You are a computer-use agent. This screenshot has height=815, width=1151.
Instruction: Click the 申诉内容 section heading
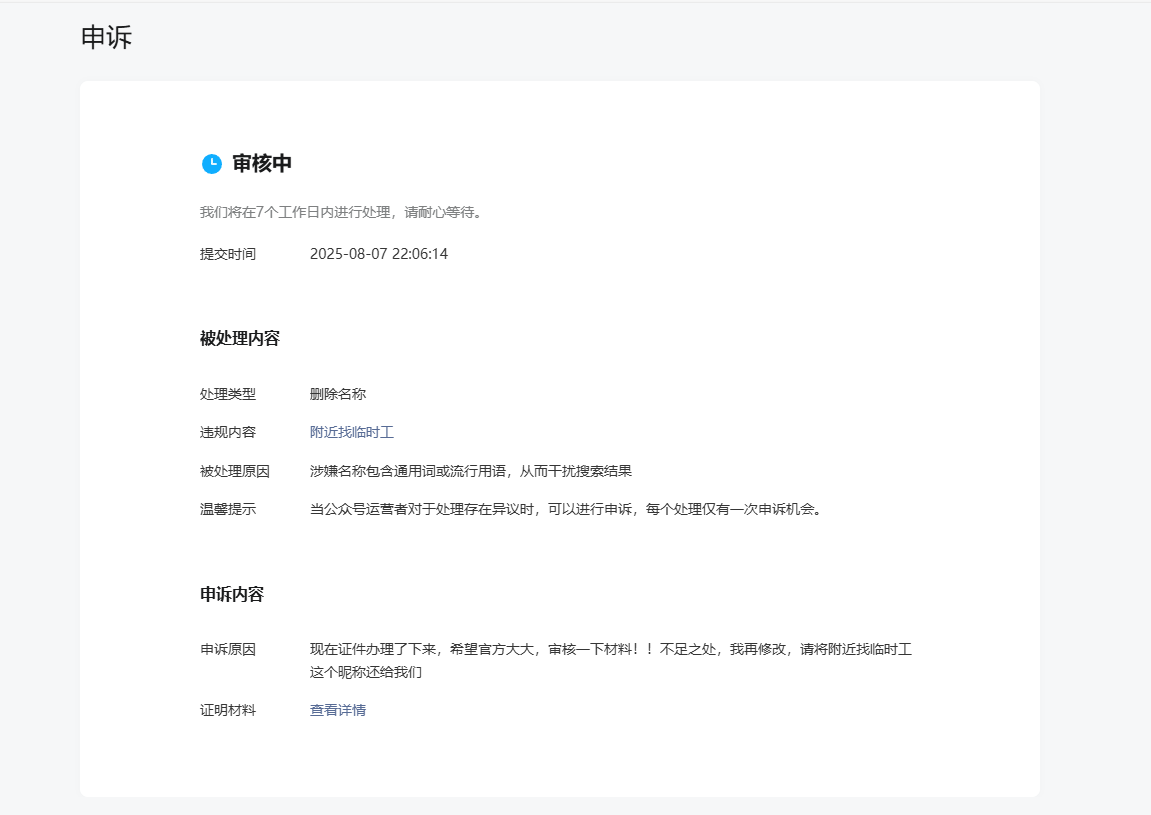(232, 595)
